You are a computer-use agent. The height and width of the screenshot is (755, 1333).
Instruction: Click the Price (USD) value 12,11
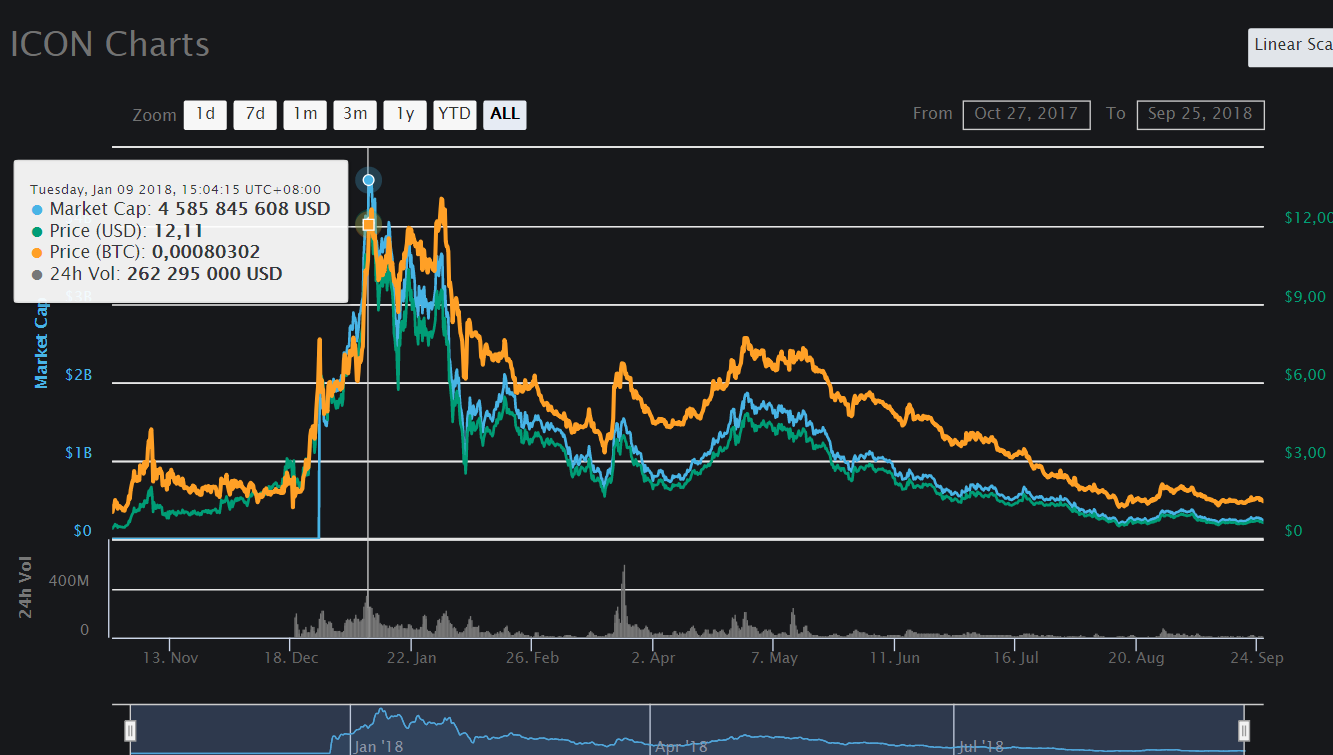(180, 232)
